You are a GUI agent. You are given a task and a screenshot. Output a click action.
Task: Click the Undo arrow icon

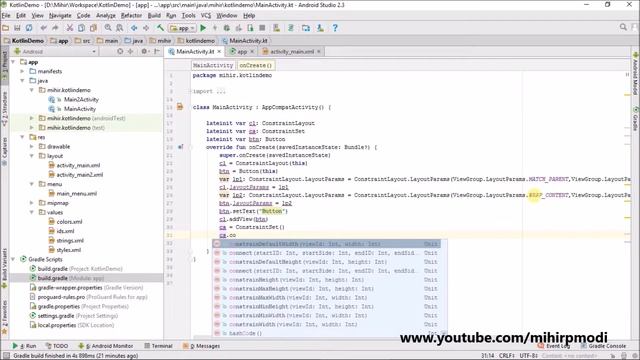(43, 28)
